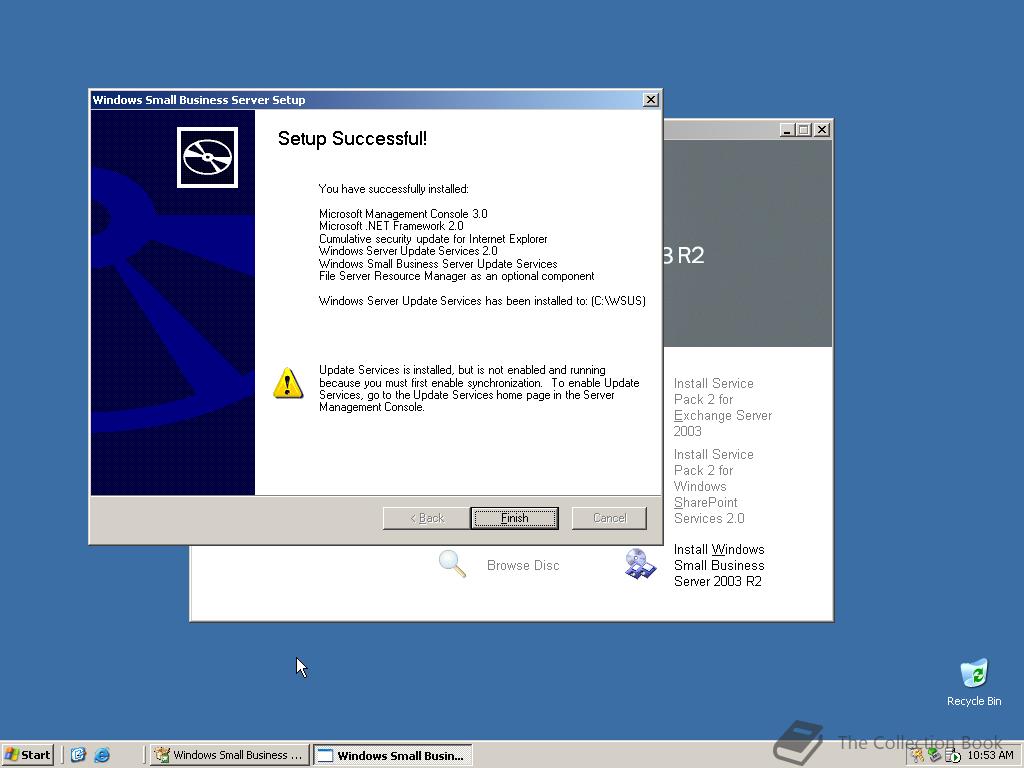Open the Start menu
1024x768 pixels.
[27, 755]
